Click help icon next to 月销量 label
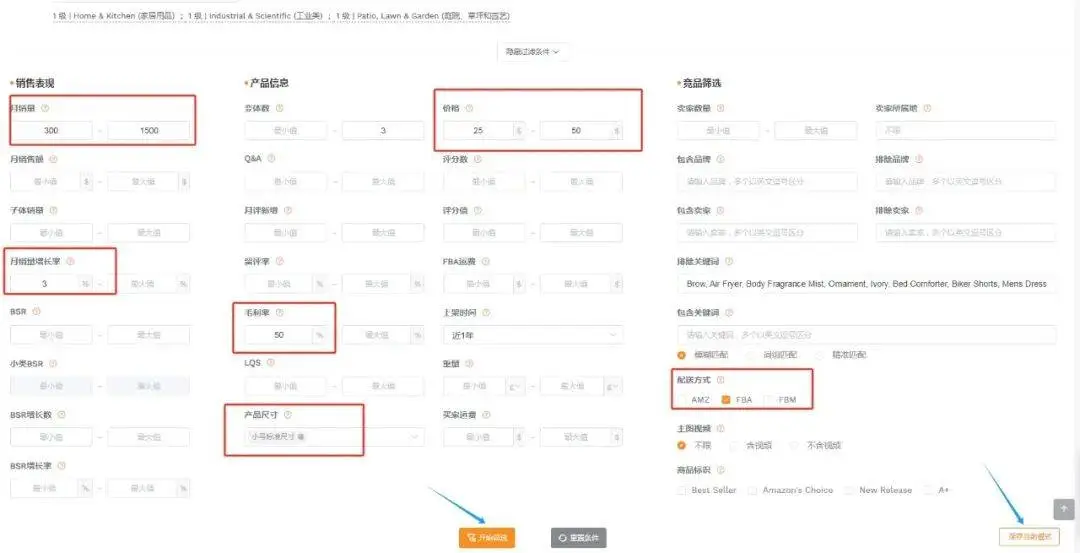Screen dimensions: 1080x553 (x=45, y=108)
